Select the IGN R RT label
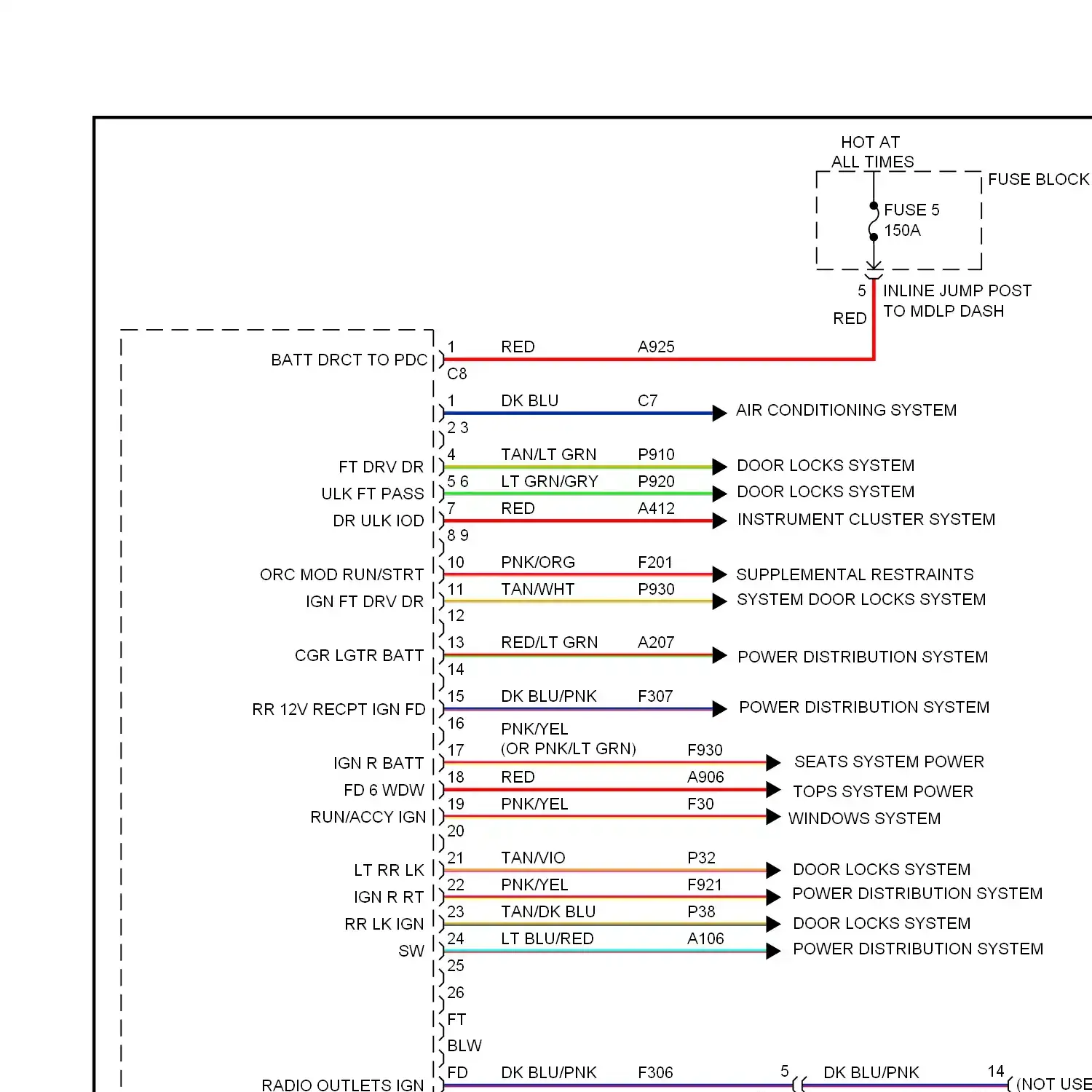 pos(389,897)
